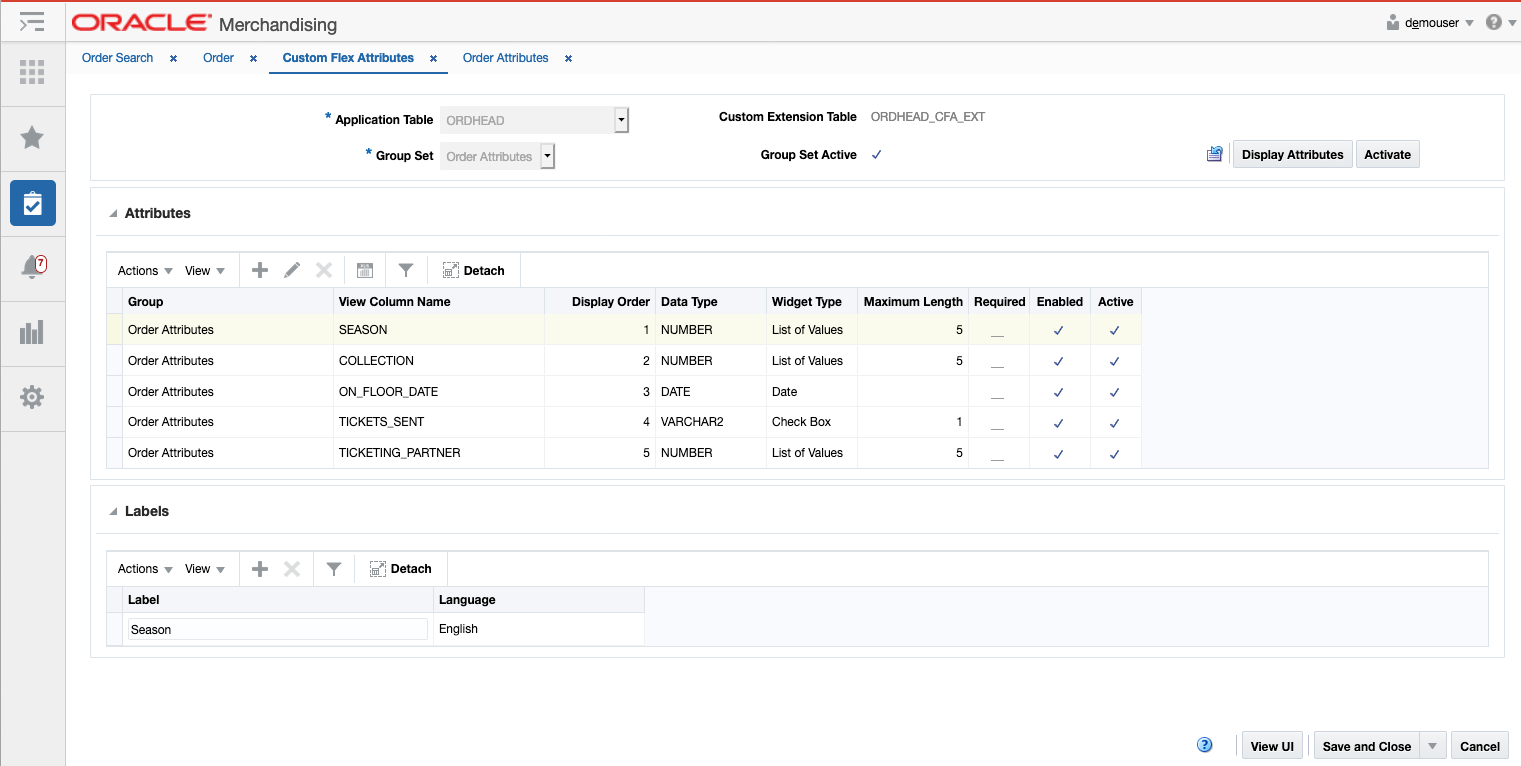Click the Season label input field

point(276,629)
